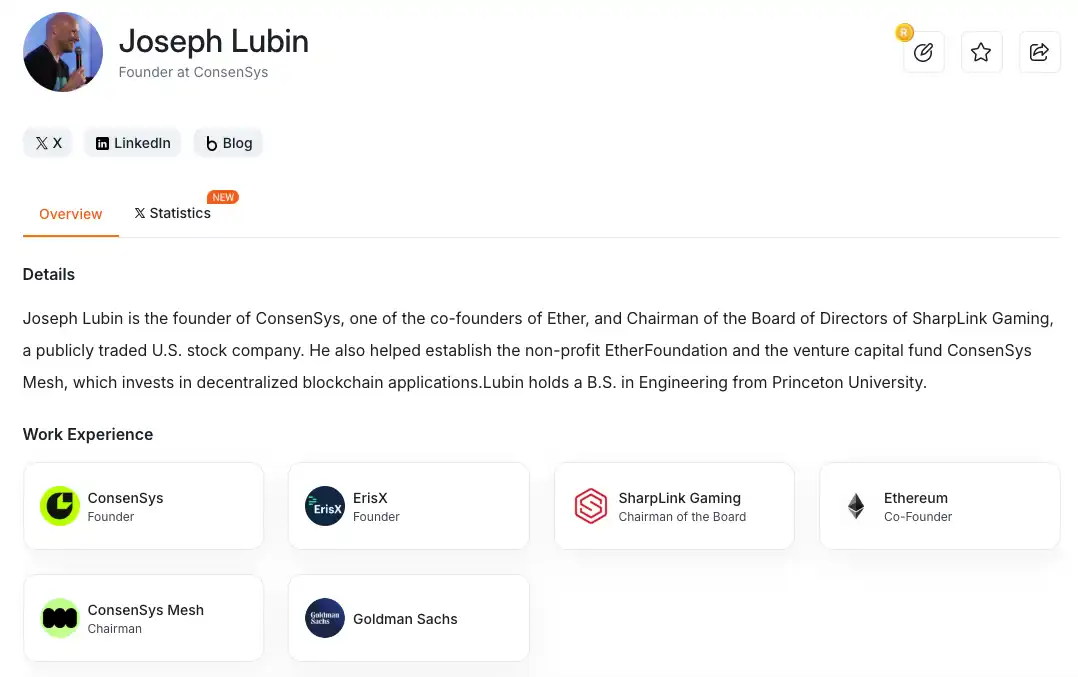Screen dimensions: 1078x677
Task: Open sharing via the share arrow icon
Action: pyautogui.click(x=1039, y=52)
